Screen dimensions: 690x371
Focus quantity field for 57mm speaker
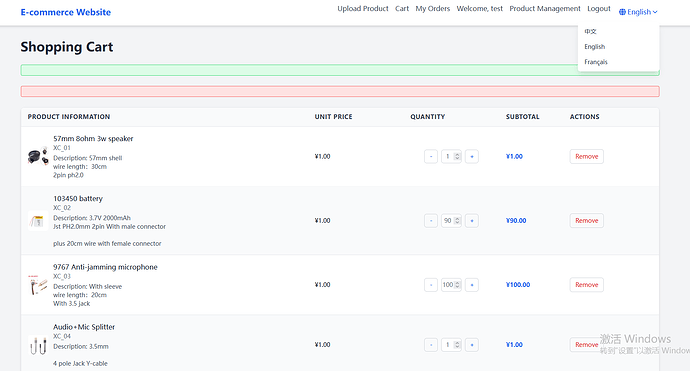(451, 156)
